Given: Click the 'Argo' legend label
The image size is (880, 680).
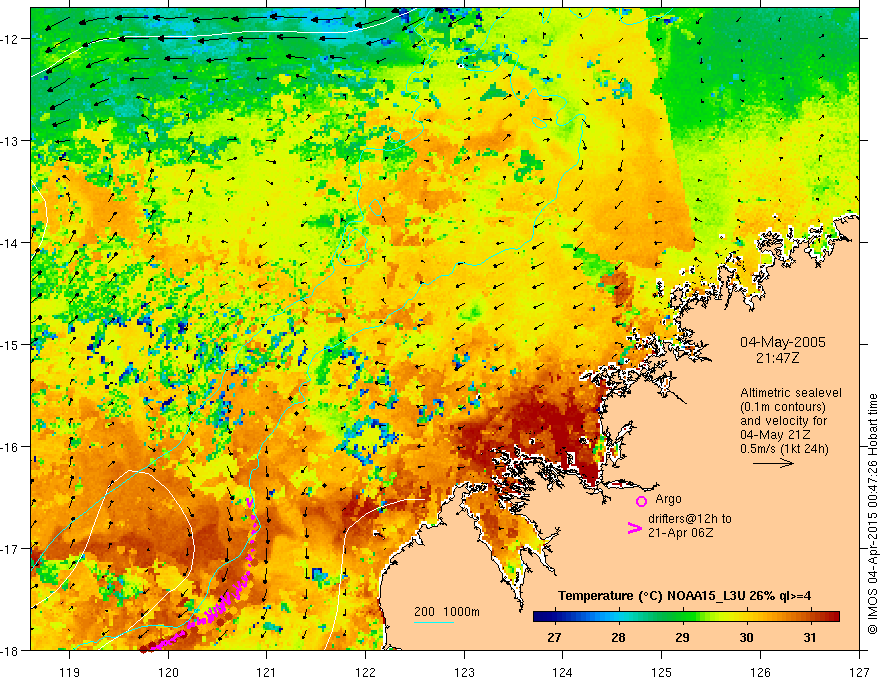Looking at the screenshot, I should 668,499.
